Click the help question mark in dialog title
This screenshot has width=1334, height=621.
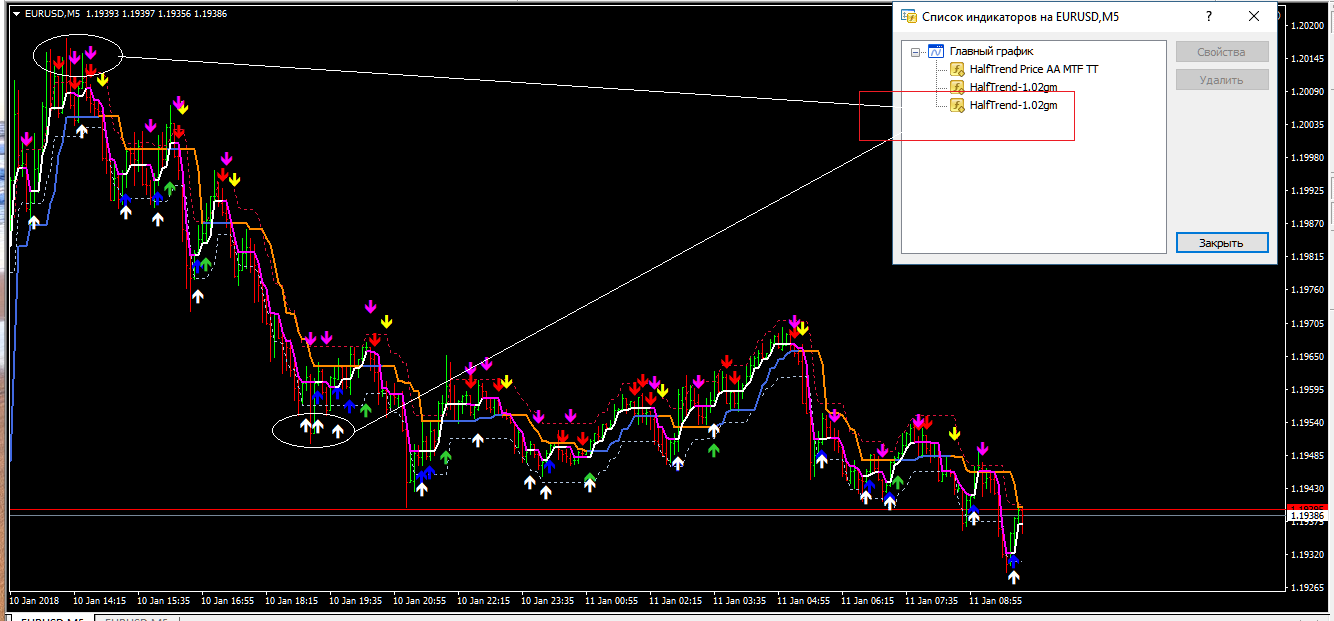[1209, 16]
